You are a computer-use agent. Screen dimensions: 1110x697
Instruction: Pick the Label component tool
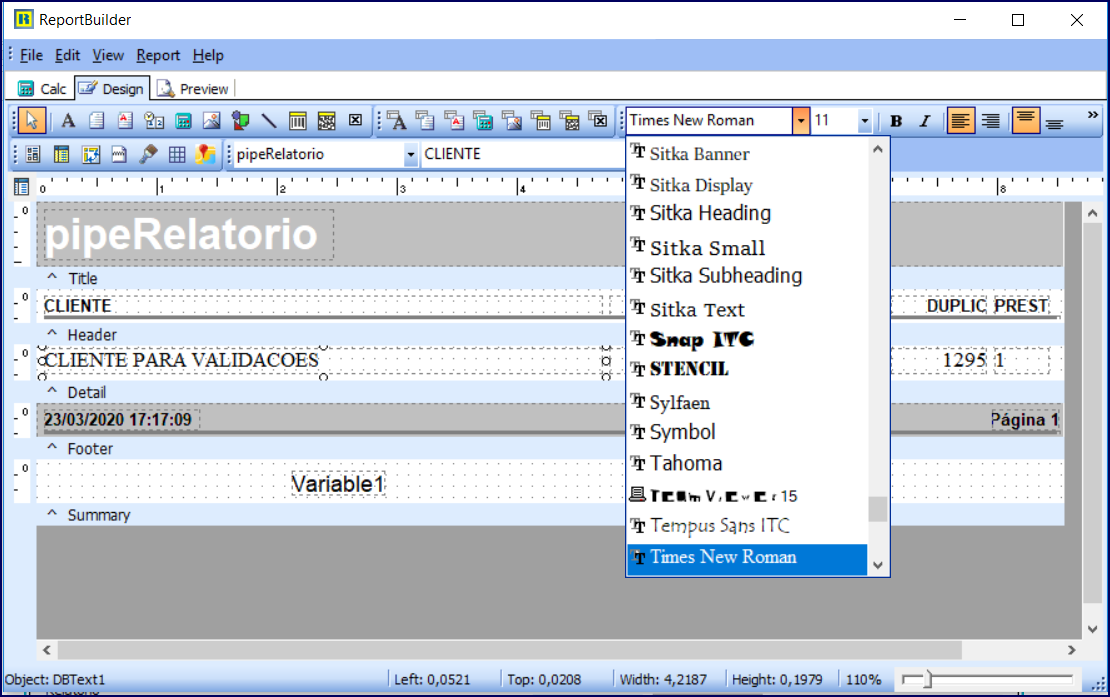[68, 120]
